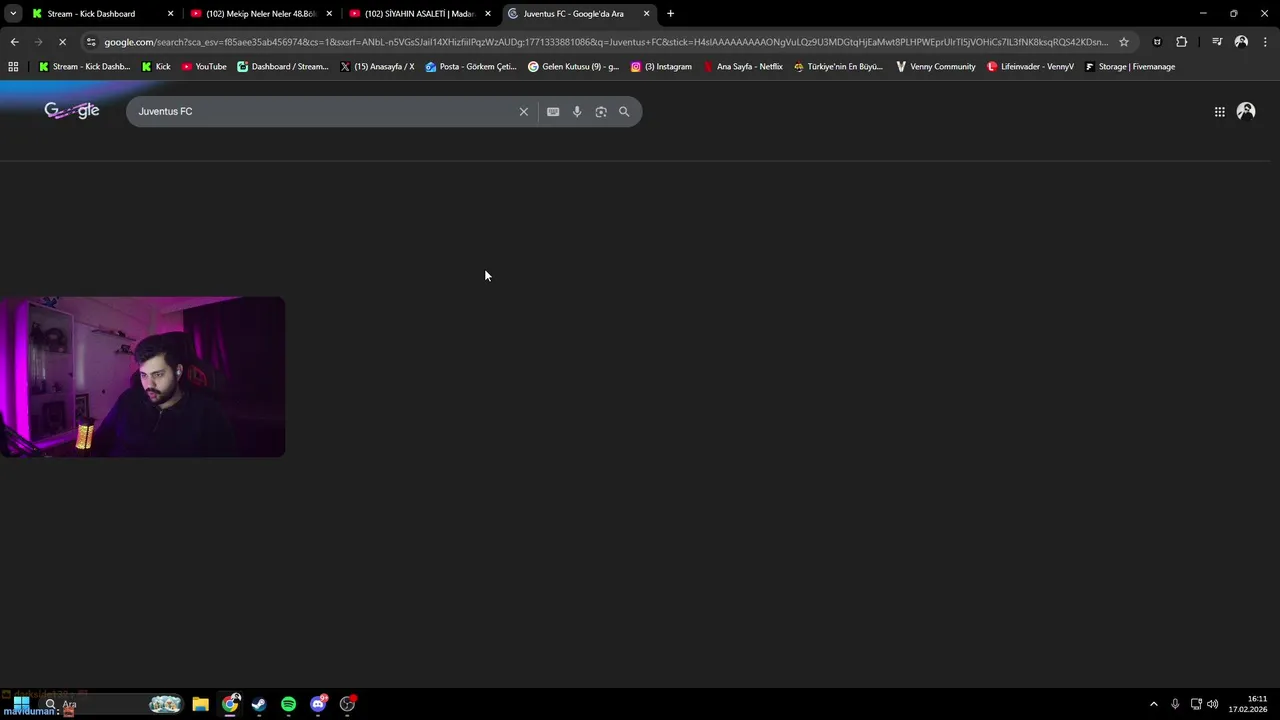Open search by image camera icon
Screen dimensions: 1280x720
601,112
